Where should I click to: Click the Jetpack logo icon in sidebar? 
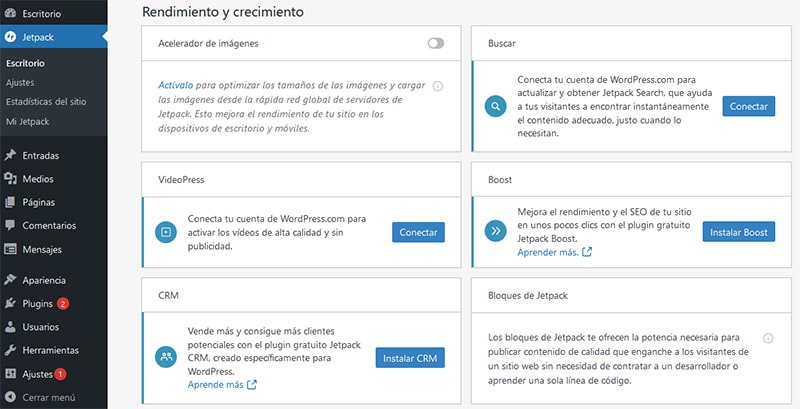pos(10,37)
